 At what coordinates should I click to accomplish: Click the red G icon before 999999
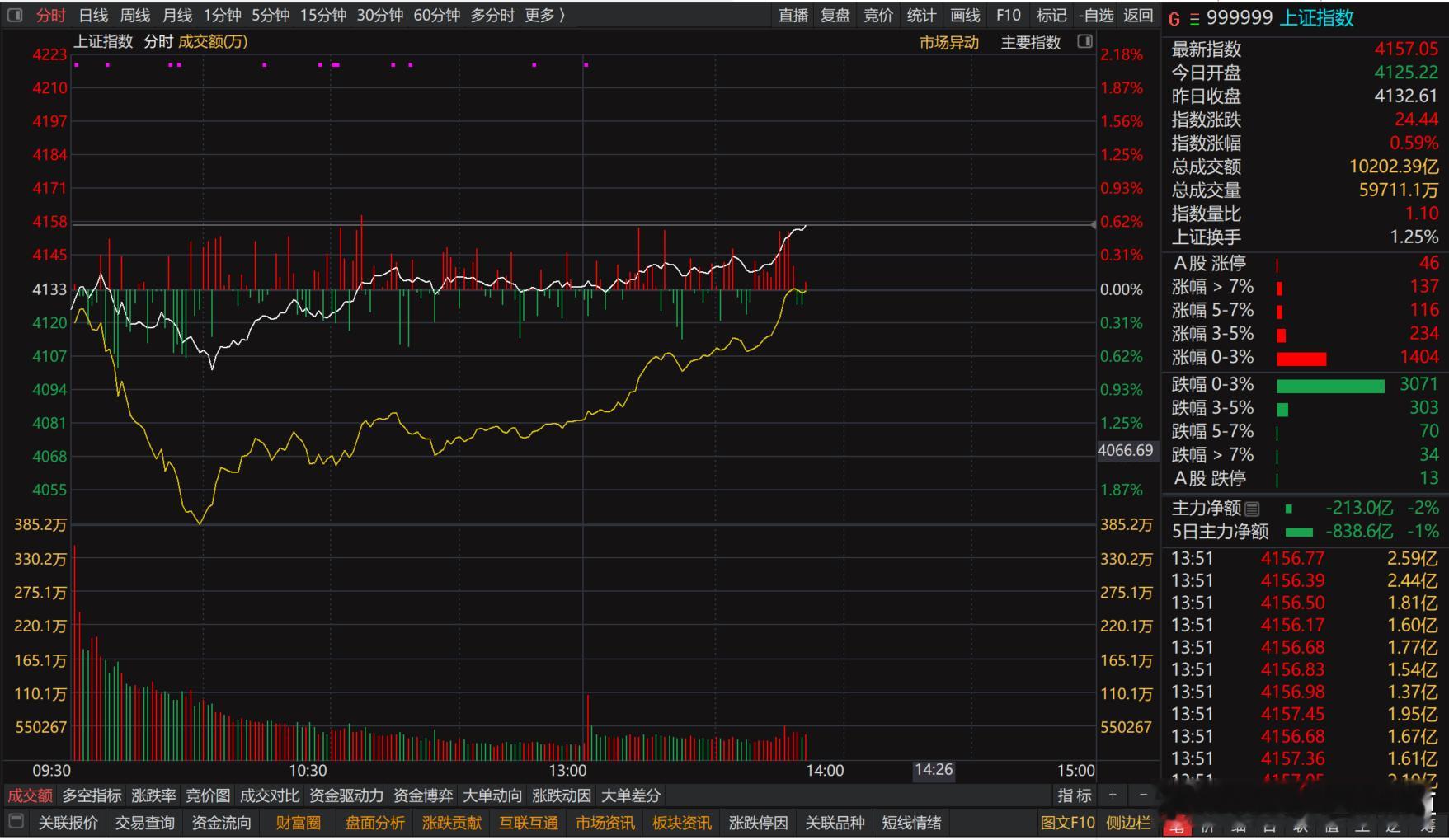click(x=1174, y=19)
